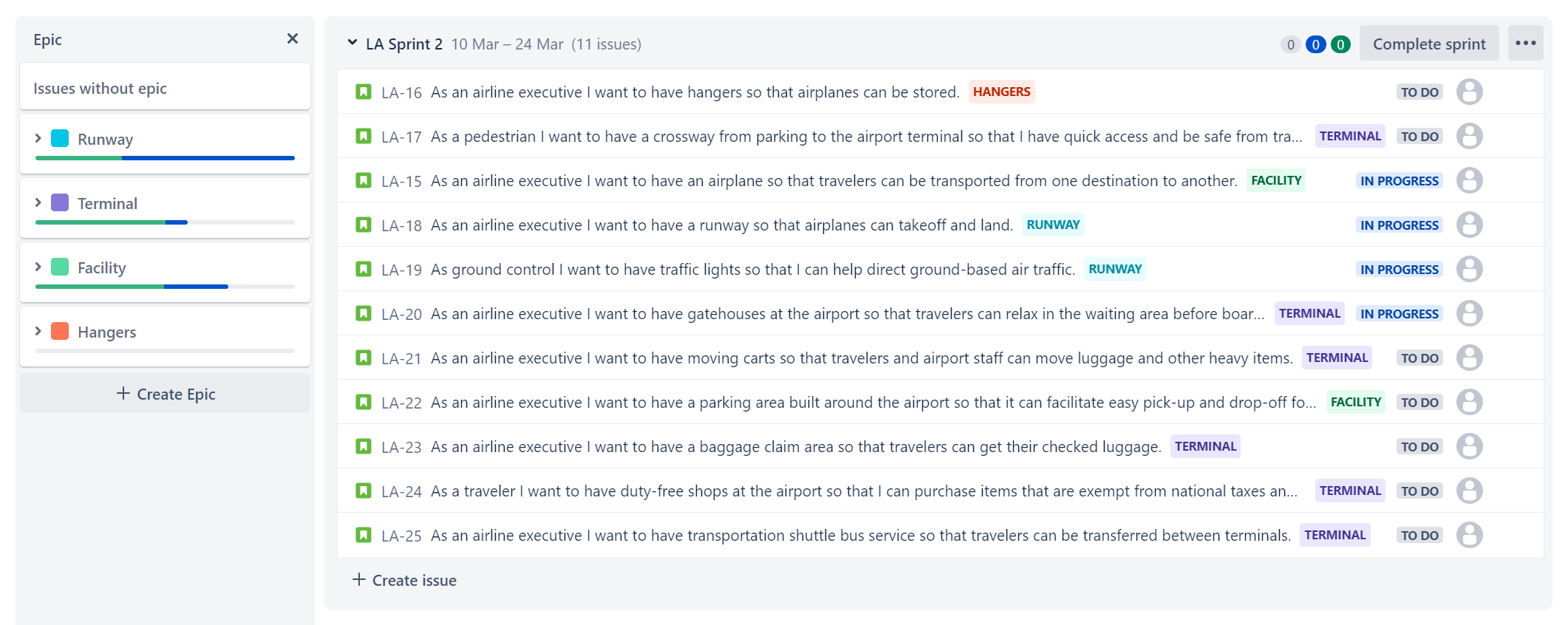The image size is (1568, 625).
Task: Click Complete sprint button
Action: [1429, 43]
